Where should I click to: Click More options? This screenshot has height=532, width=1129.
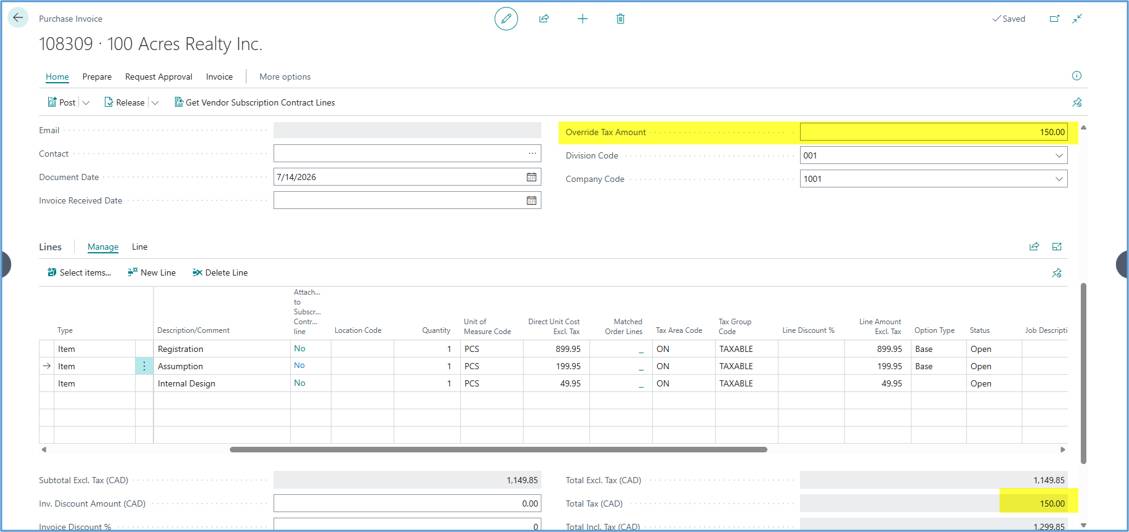pos(285,76)
